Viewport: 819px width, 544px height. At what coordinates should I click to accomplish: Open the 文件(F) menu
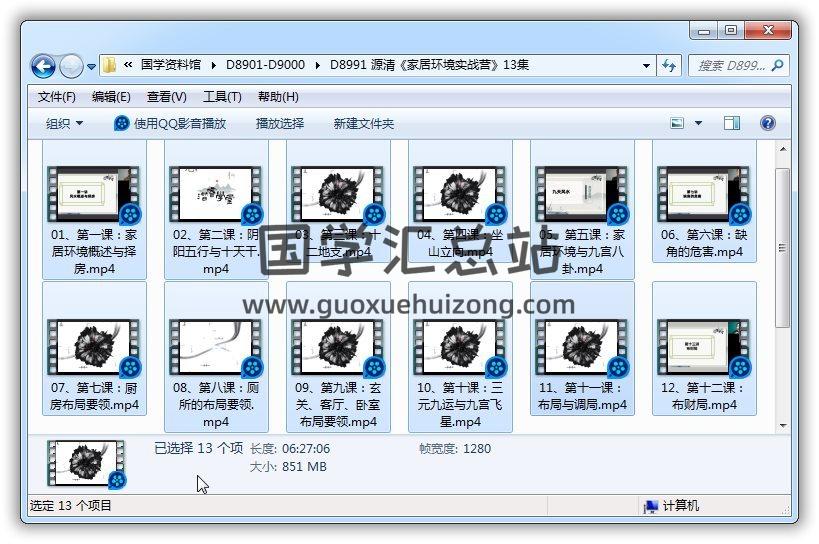(56, 97)
